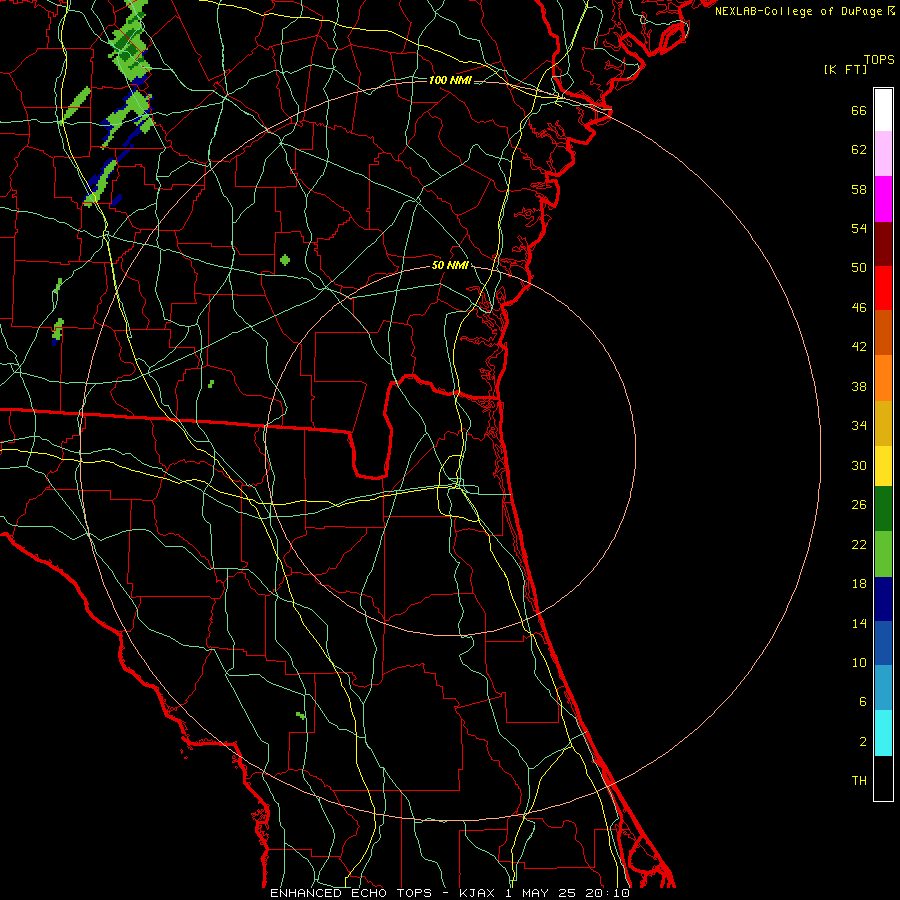900x900 pixels.
Task: Click the black TH threshold swatch
Action: tap(883, 778)
